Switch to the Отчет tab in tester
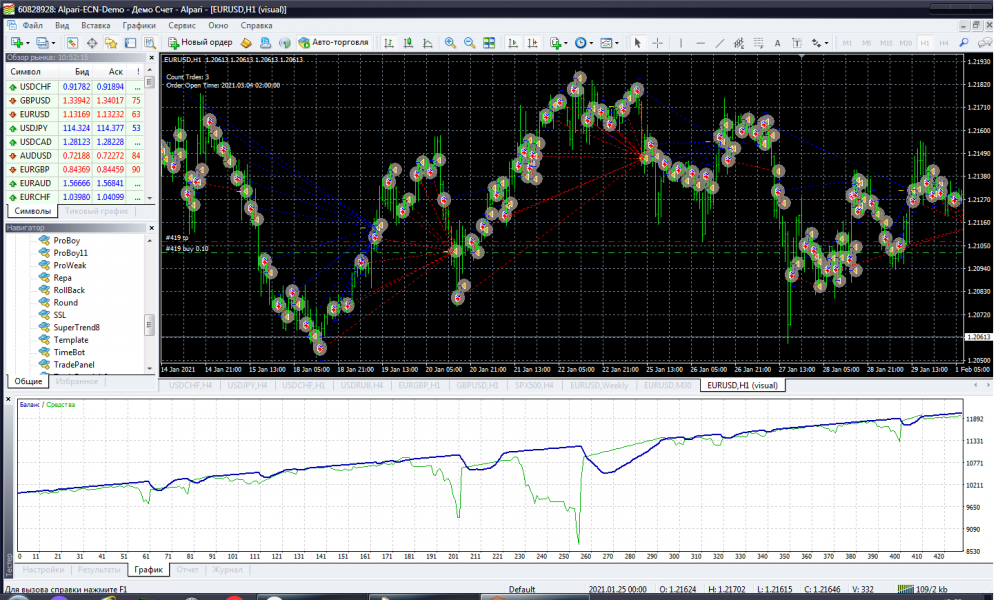This screenshot has height=600, width=1000. 187,570
